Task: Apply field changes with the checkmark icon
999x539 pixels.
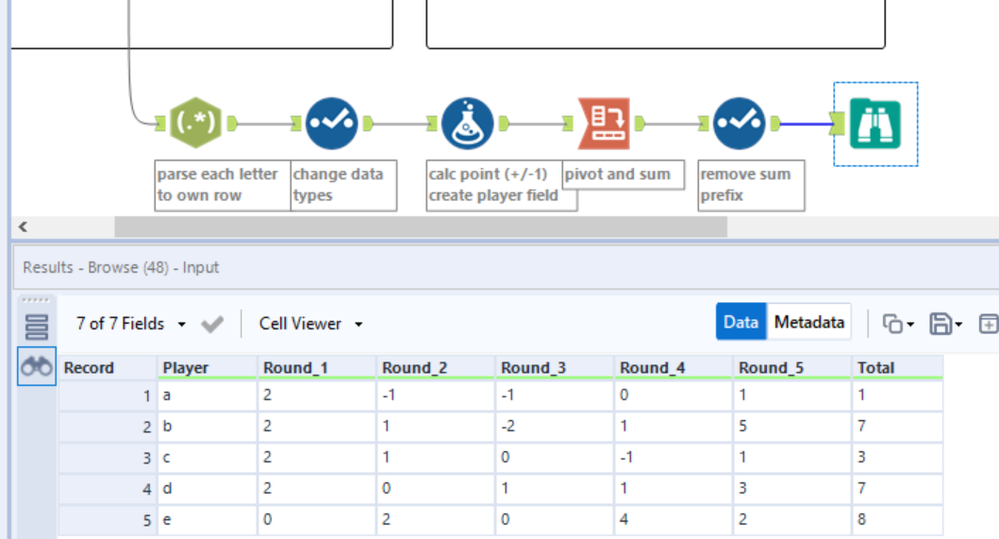Action: [212, 324]
